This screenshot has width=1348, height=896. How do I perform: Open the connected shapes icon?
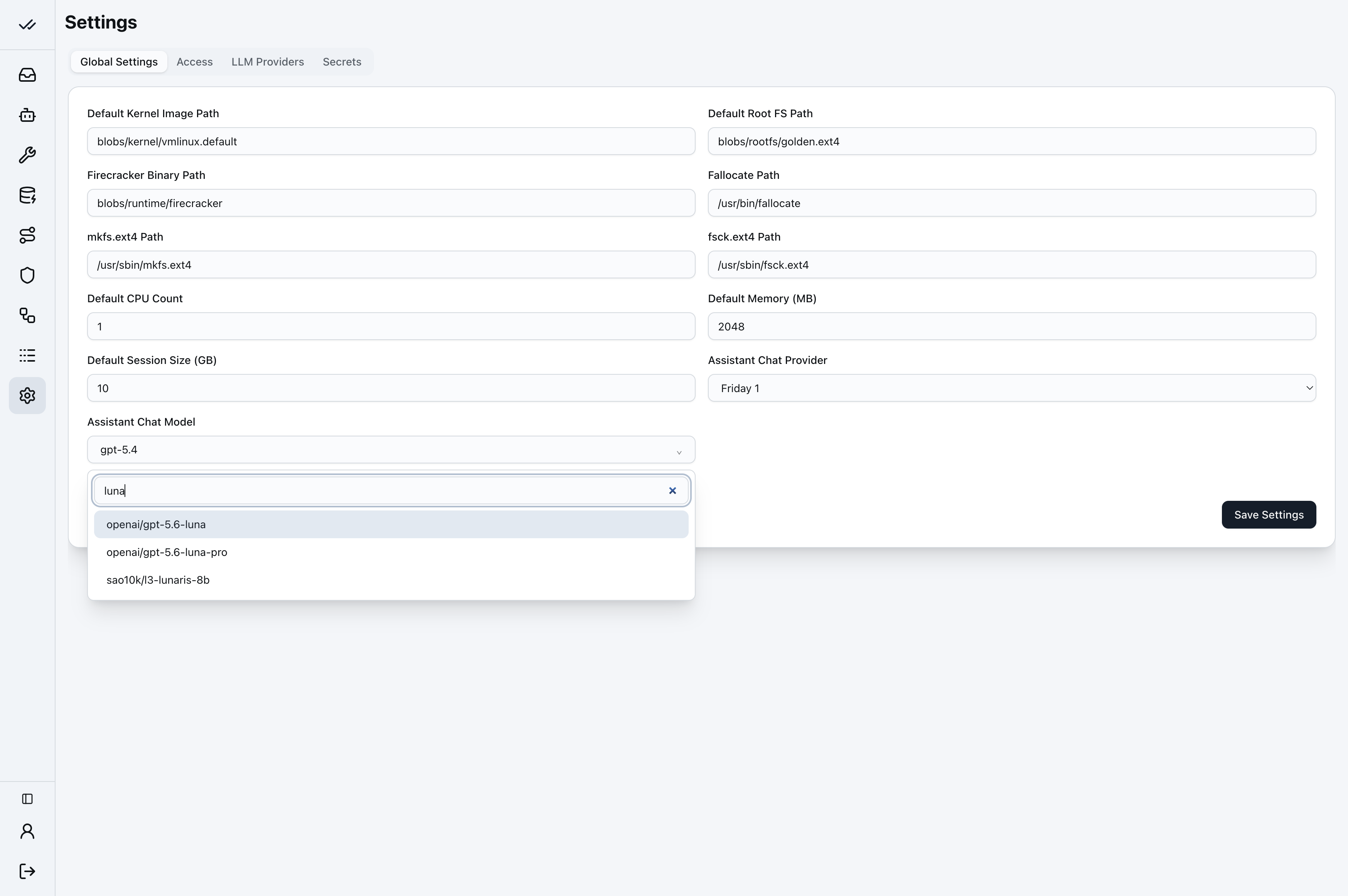point(27,315)
